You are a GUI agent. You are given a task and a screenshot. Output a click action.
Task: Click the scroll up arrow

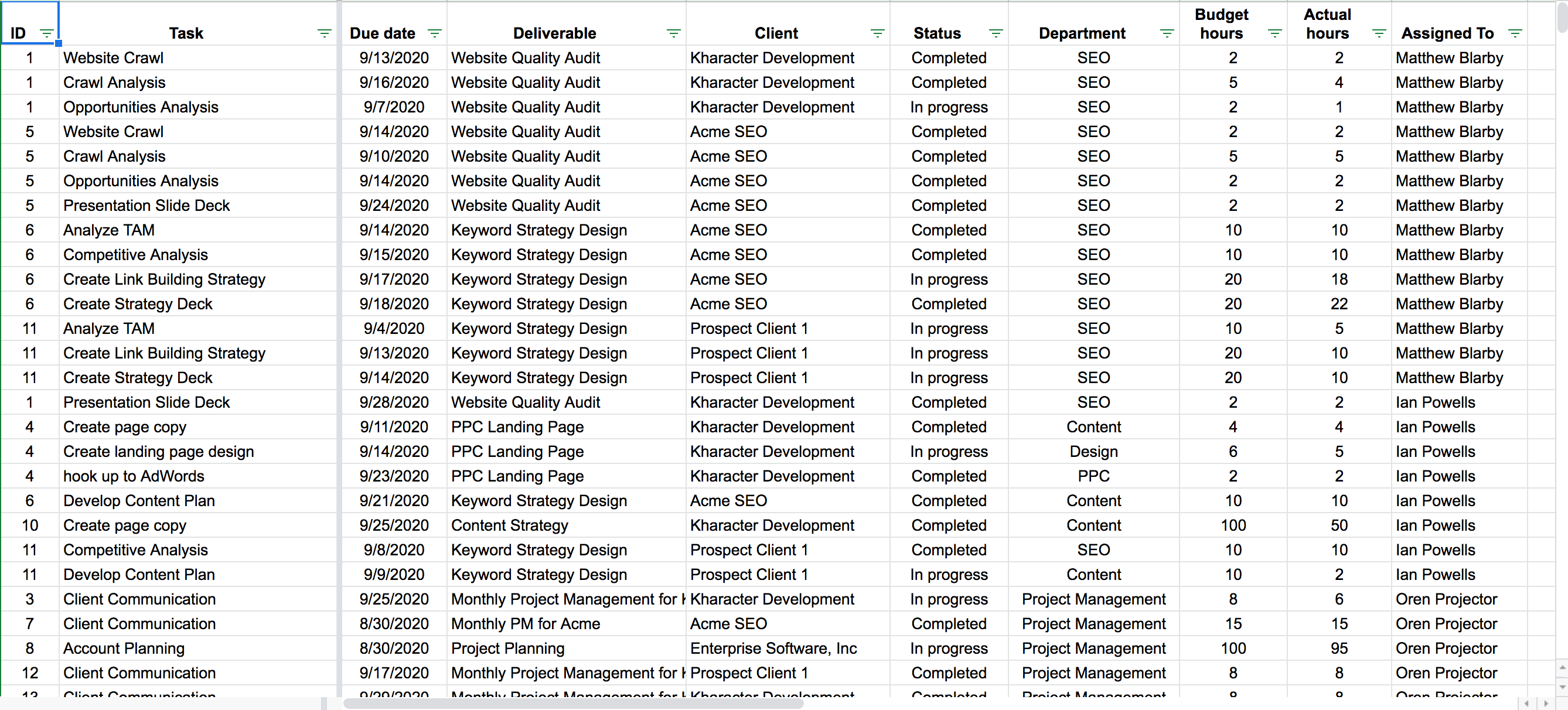tap(1562, 667)
